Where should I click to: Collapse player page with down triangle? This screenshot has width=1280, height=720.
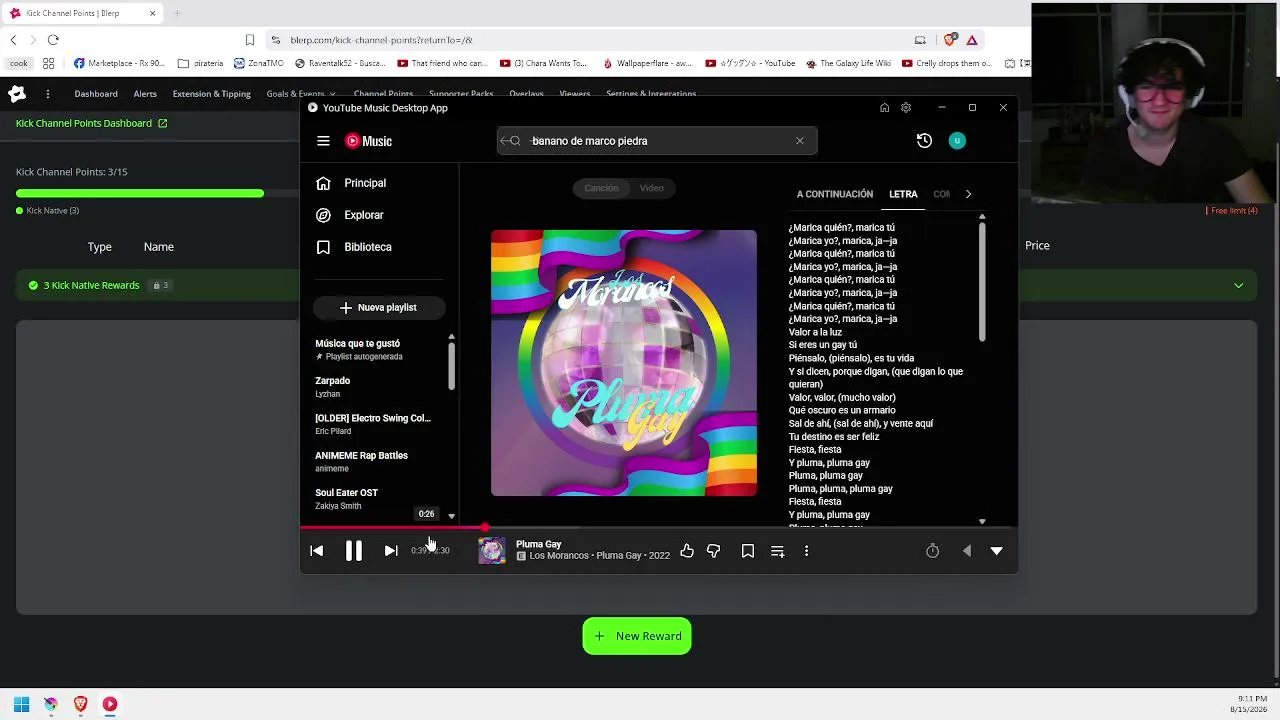996,551
